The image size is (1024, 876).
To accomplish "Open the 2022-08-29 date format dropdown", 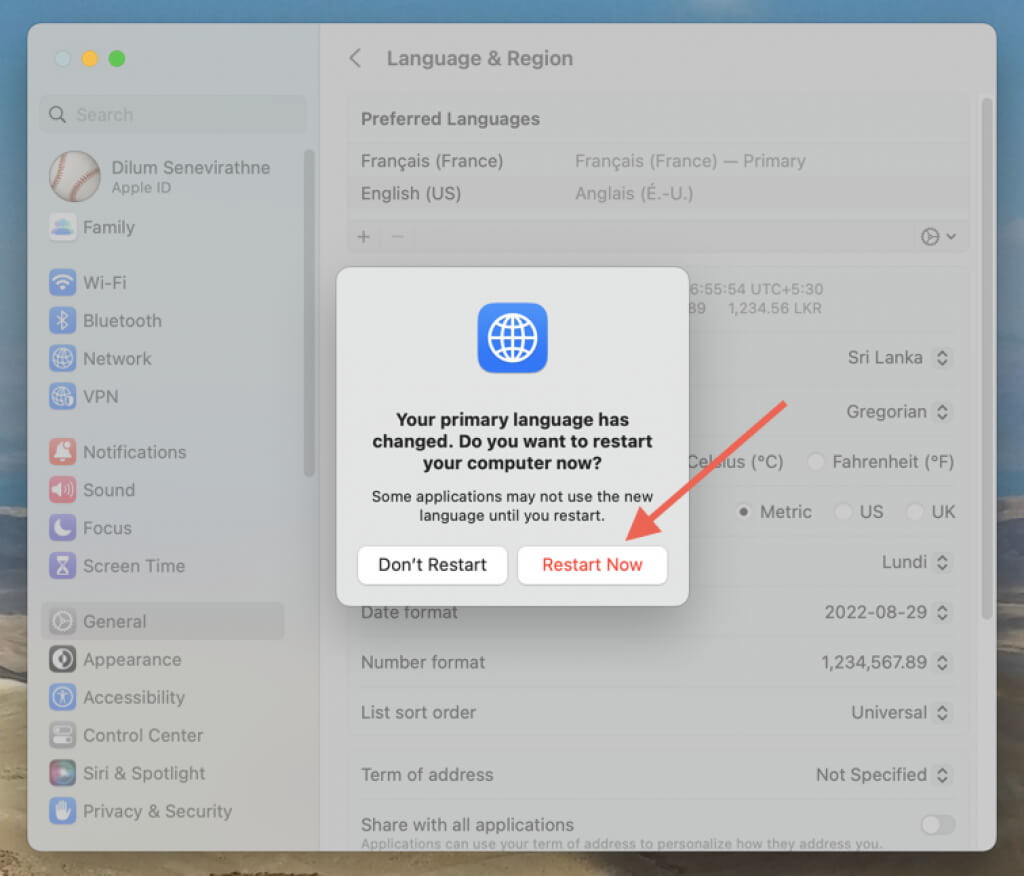I will click(887, 613).
